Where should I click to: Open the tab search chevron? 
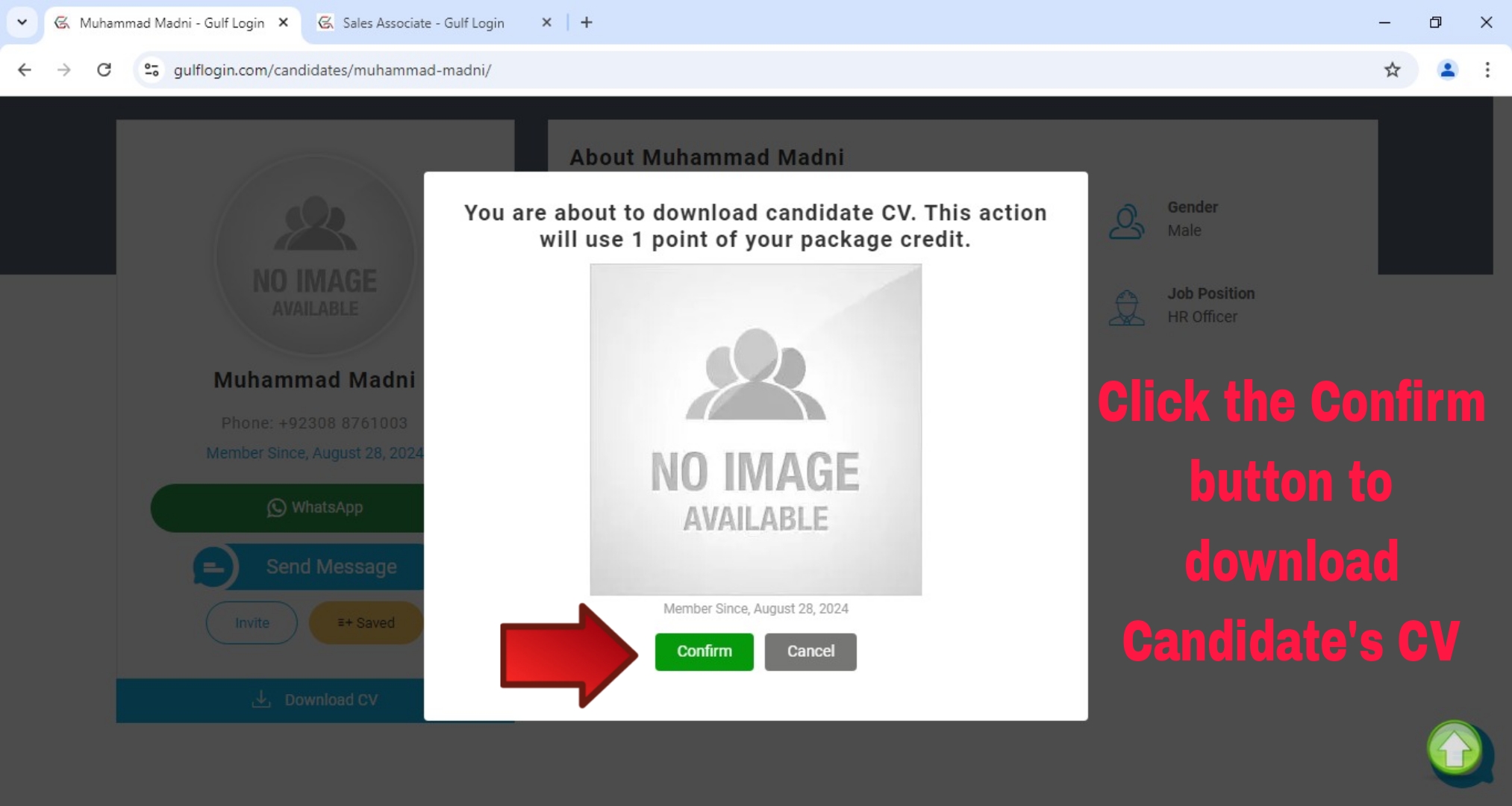click(22, 22)
